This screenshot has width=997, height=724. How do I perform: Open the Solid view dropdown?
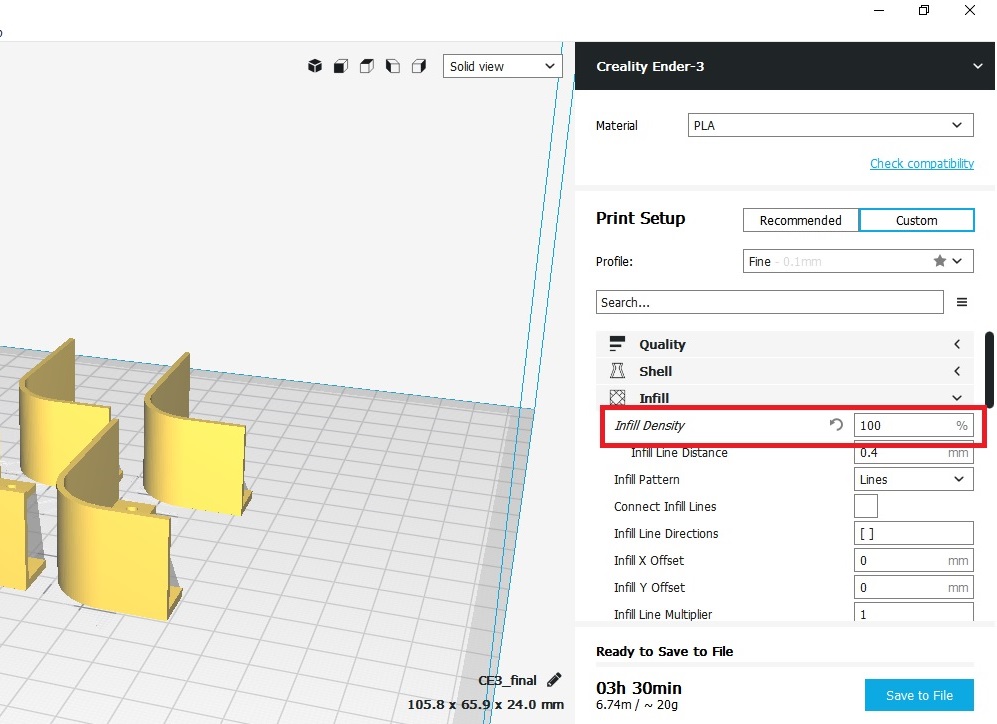501,65
